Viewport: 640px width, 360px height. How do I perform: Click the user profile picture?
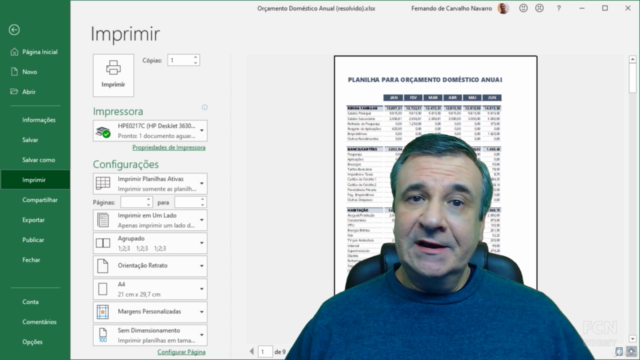tap(503, 9)
